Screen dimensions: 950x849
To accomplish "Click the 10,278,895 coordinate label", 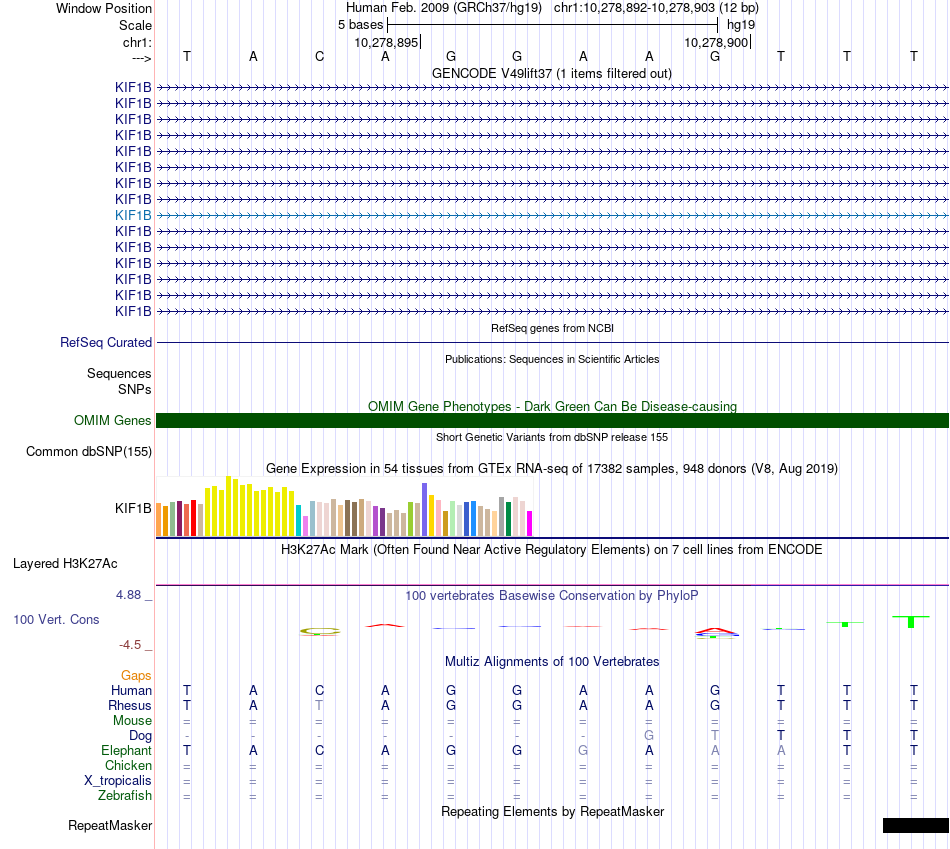I will (387, 42).
